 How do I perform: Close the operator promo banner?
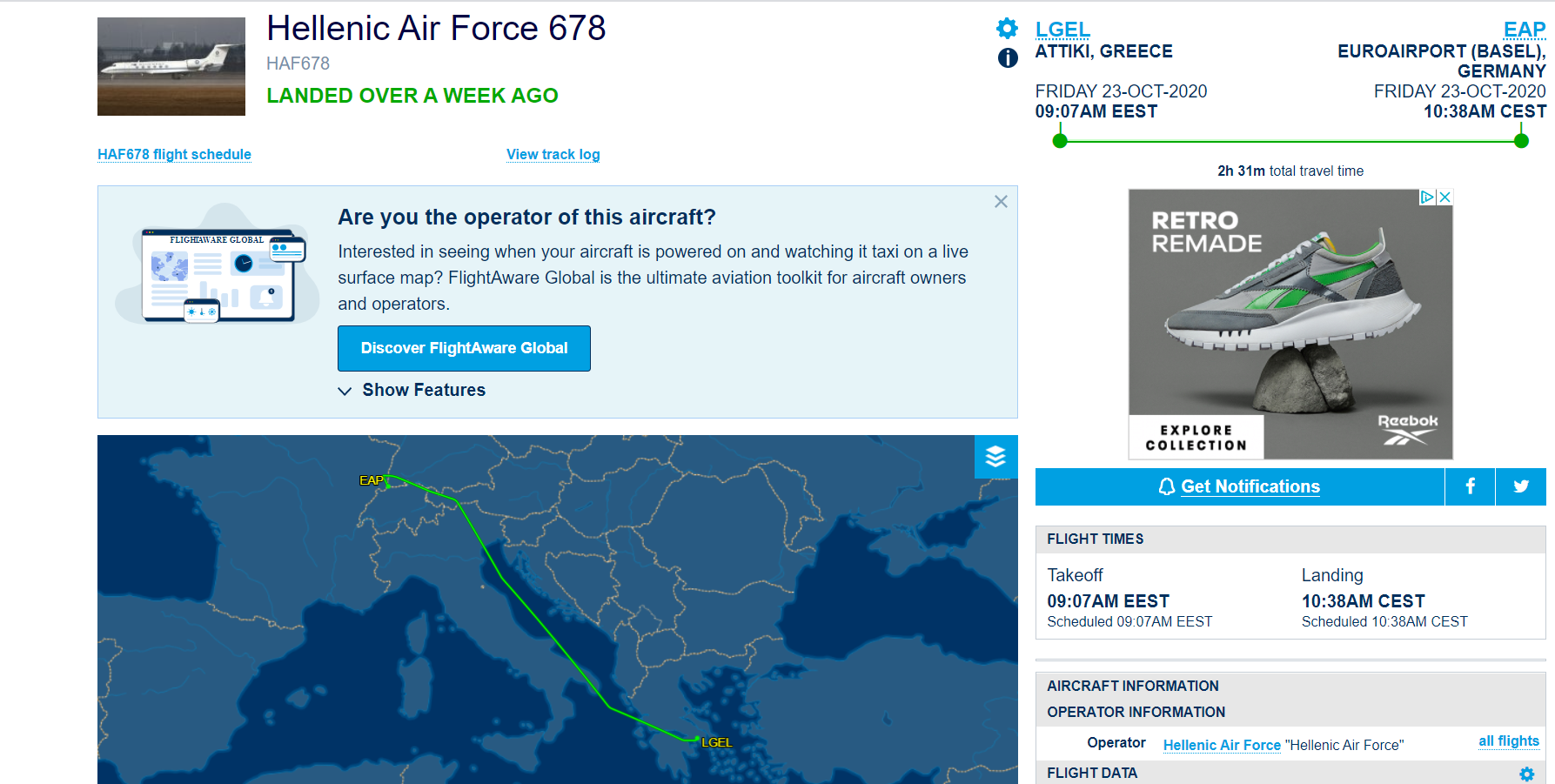(x=1001, y=202)
